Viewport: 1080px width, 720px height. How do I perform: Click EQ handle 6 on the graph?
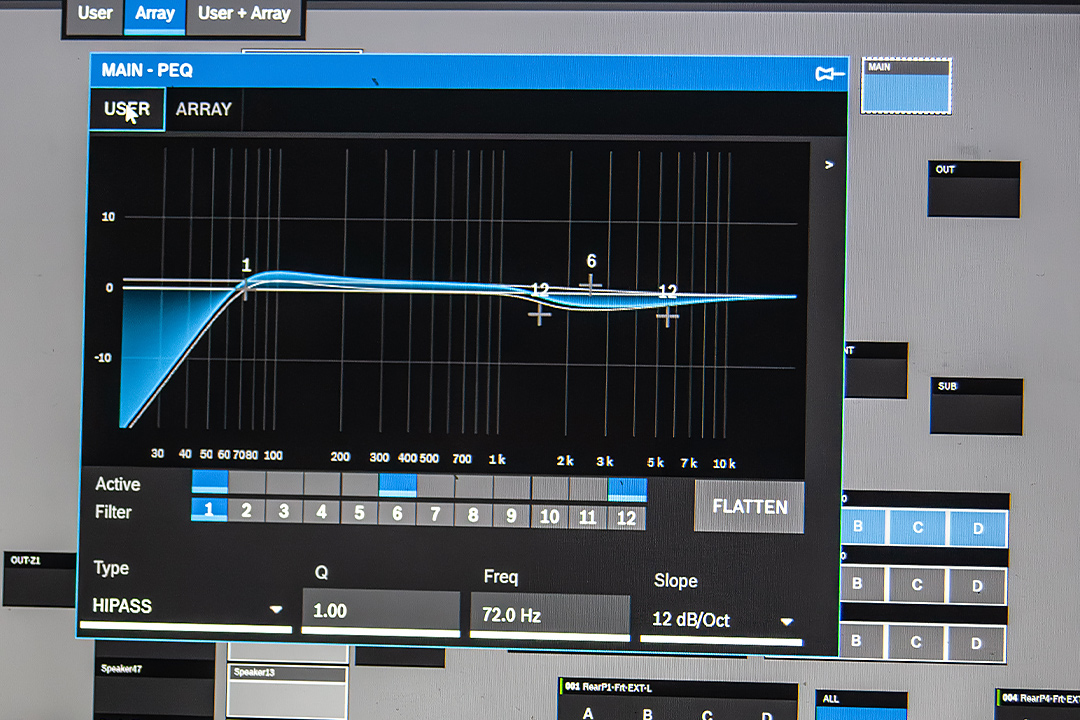pyautogui.click(x=591, y=285)
